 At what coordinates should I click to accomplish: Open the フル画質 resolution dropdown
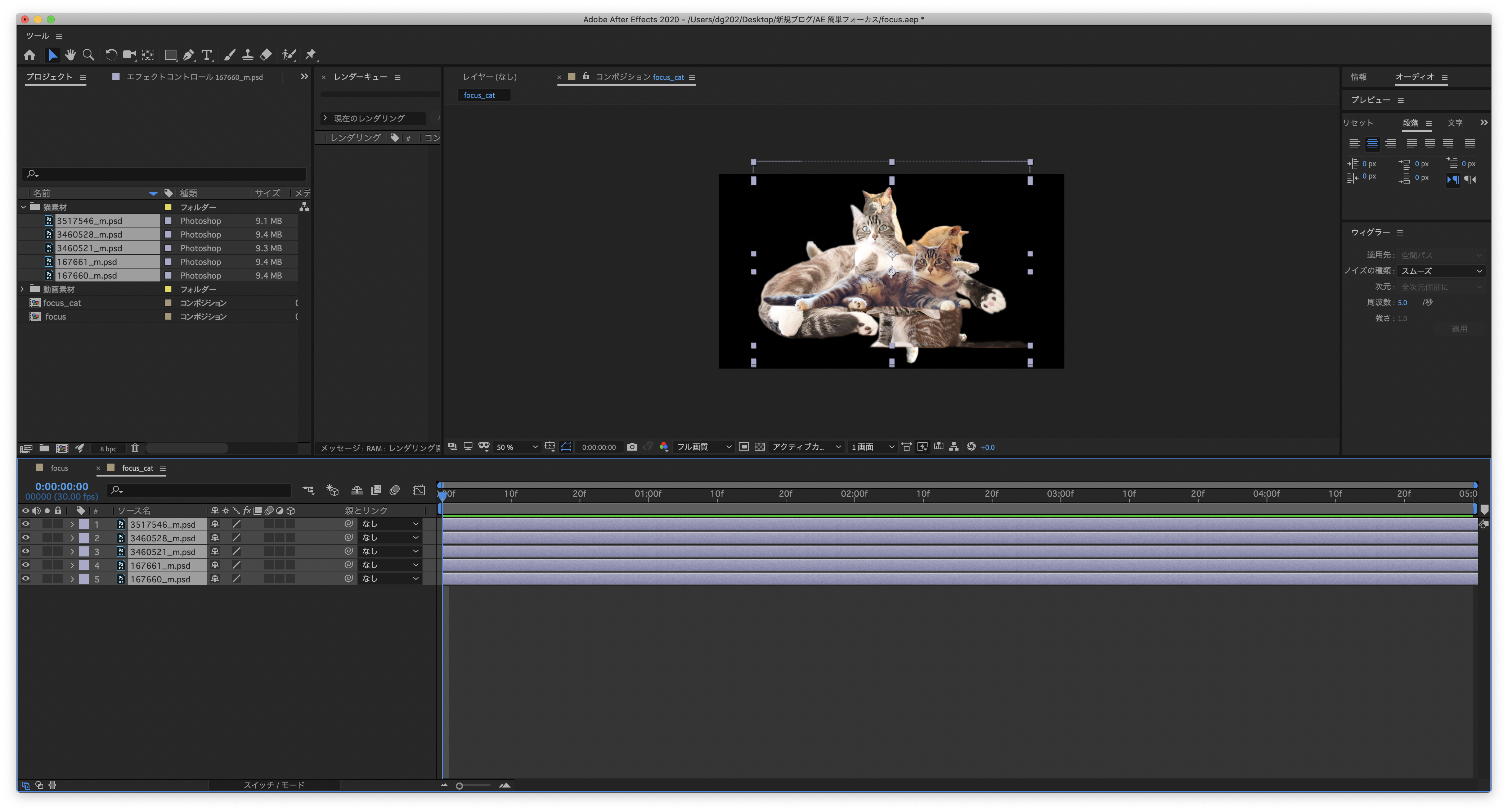[704, 447]
